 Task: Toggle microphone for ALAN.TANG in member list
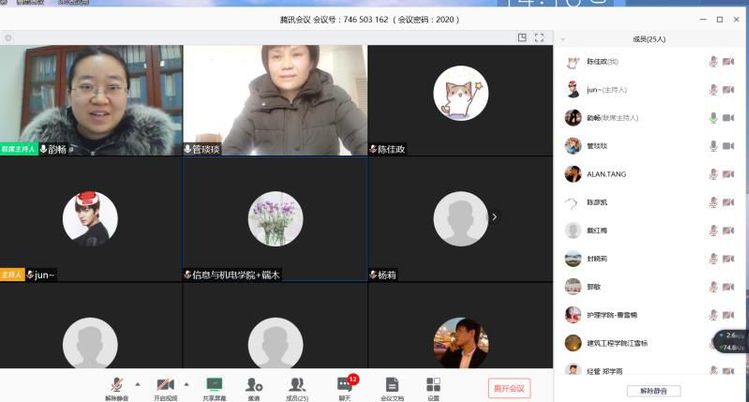pos(714,174)
